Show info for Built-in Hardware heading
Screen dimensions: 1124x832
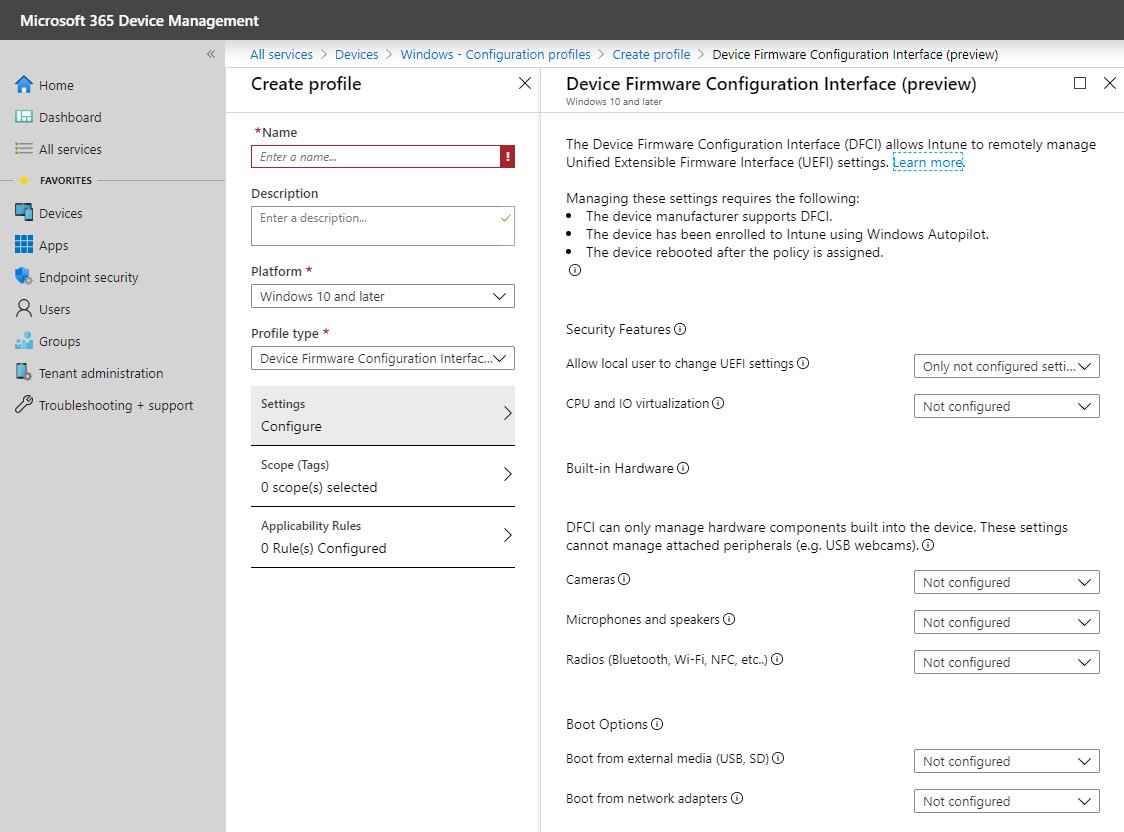(x=682, y=468)
